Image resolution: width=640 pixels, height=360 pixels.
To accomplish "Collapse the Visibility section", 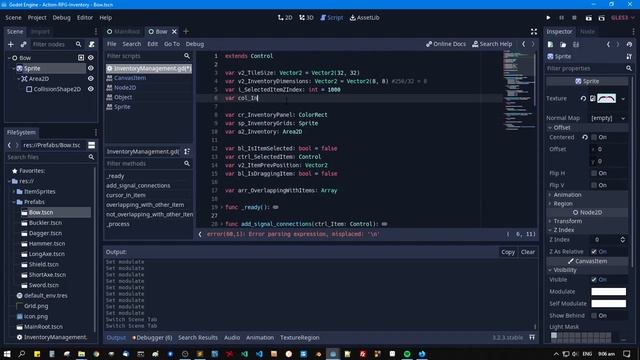I will click(587, 270).
